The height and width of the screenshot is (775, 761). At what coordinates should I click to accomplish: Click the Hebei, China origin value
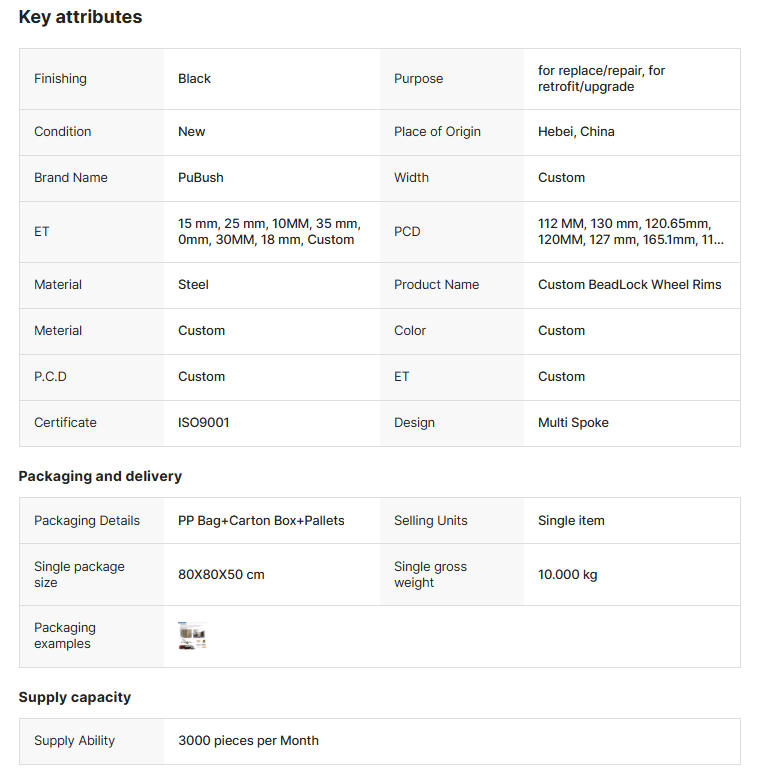click(576, 132)
